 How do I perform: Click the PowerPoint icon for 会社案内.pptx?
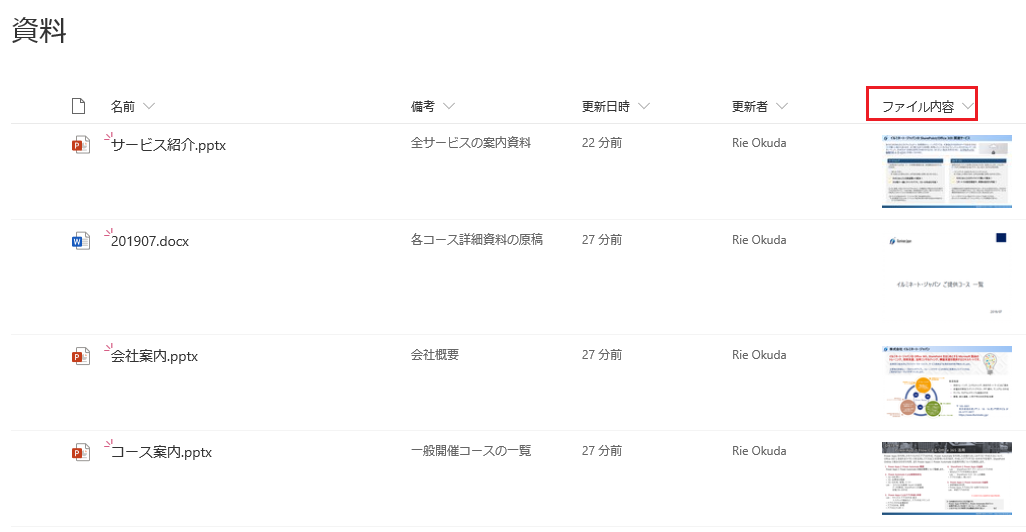pyautogui.click(x=80, y=356)
